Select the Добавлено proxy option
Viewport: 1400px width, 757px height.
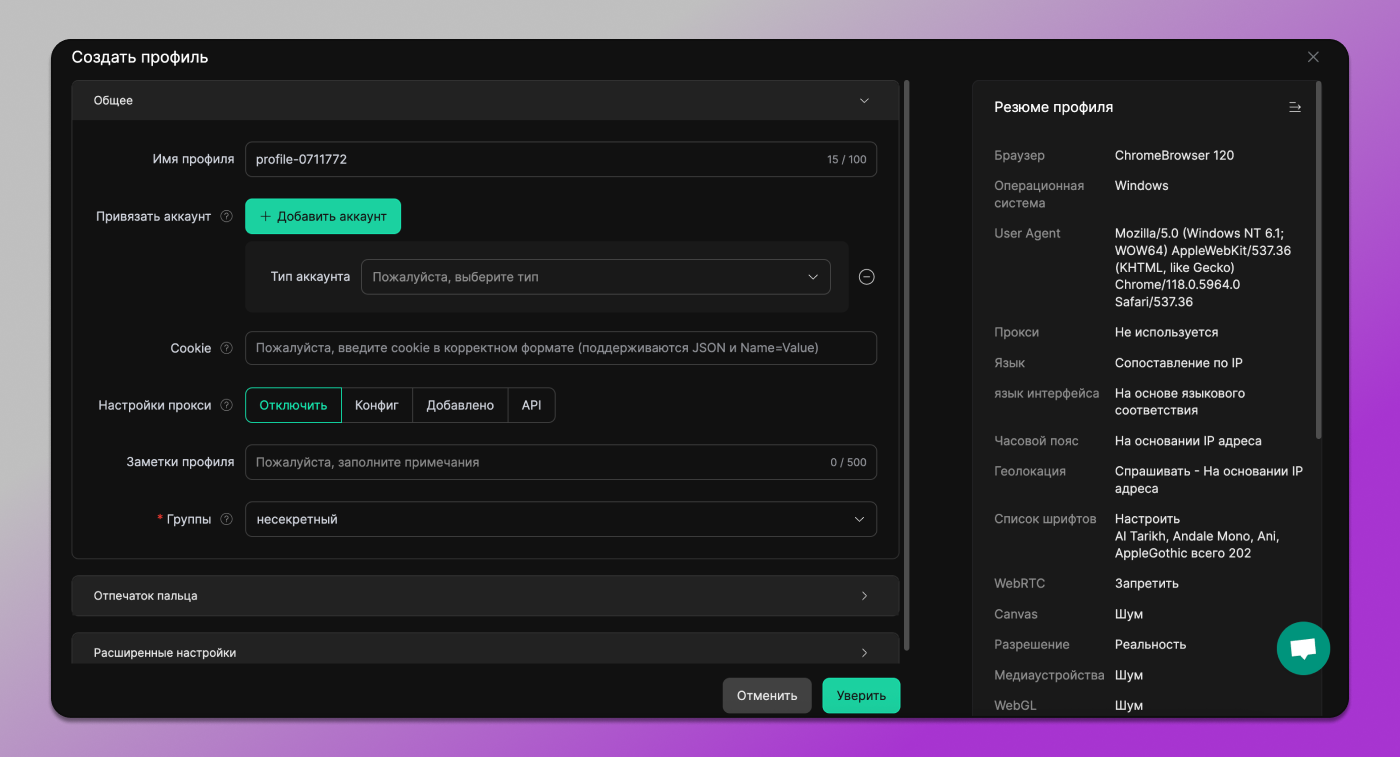click(460, 405)
